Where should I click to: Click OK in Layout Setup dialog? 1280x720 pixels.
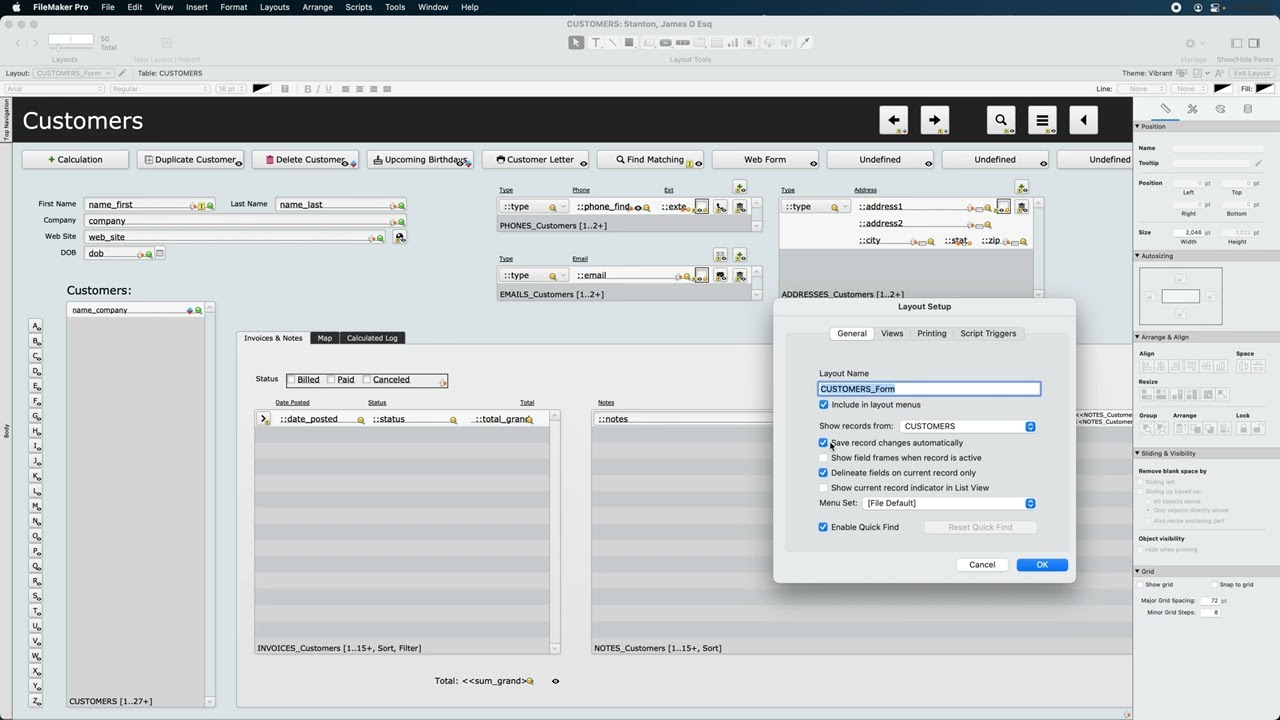tap(1042, 565)
